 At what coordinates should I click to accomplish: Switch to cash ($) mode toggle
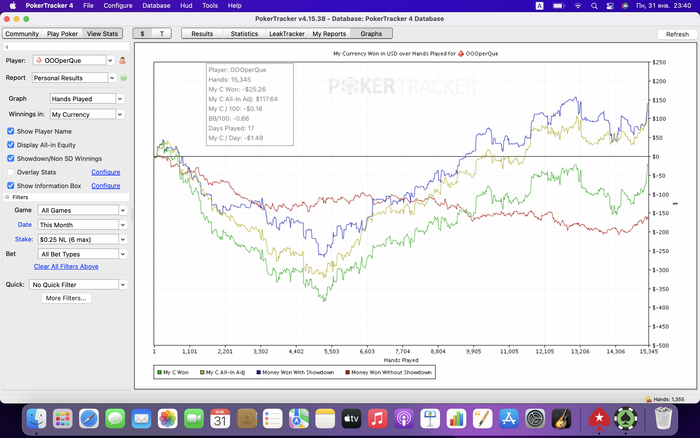pyautogui.click(x=142, y=33)
